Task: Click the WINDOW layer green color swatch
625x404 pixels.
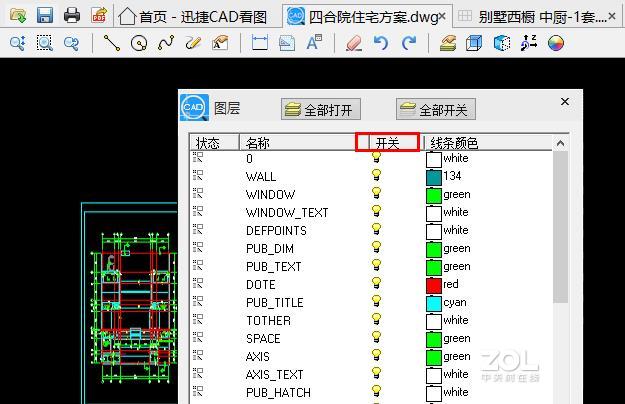Action: (434, 195)
